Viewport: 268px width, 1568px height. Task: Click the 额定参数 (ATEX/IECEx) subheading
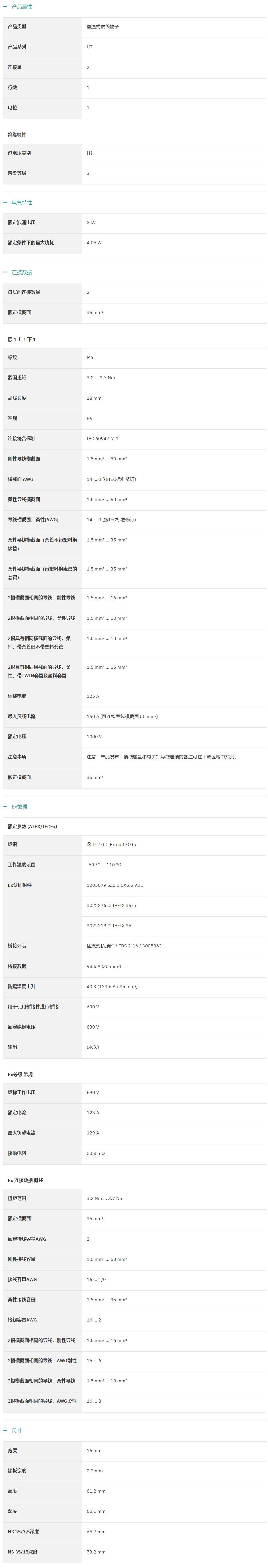[32, 827]
